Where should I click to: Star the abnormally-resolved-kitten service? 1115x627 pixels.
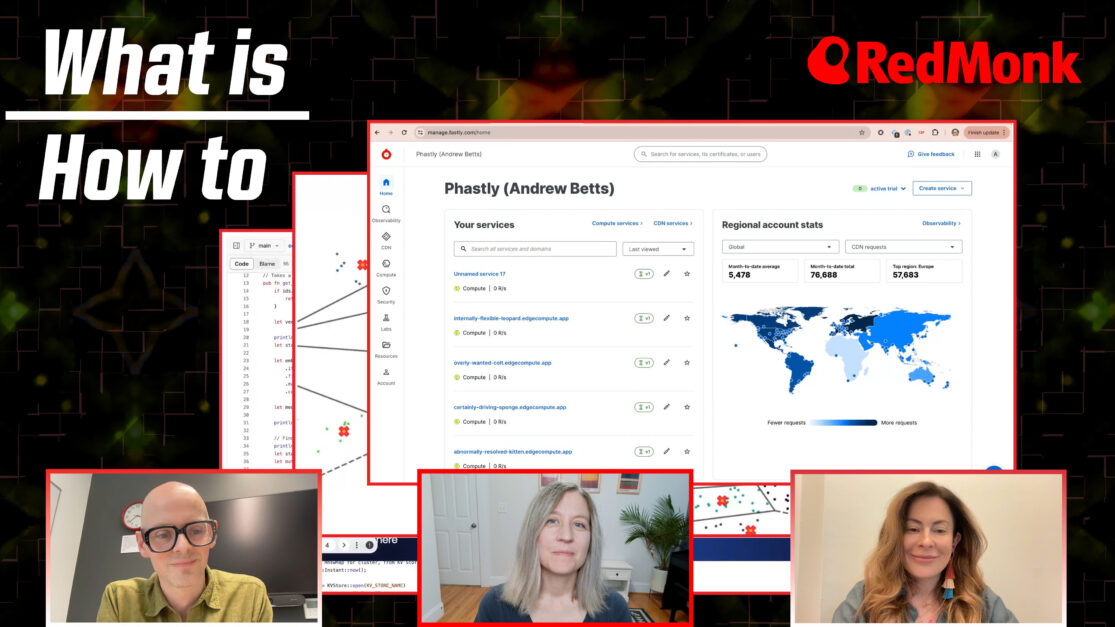click(x=687, y=451)
